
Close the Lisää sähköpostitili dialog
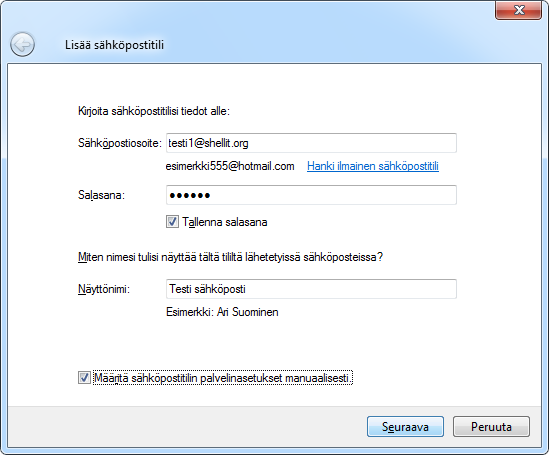[x=519, y=10]
